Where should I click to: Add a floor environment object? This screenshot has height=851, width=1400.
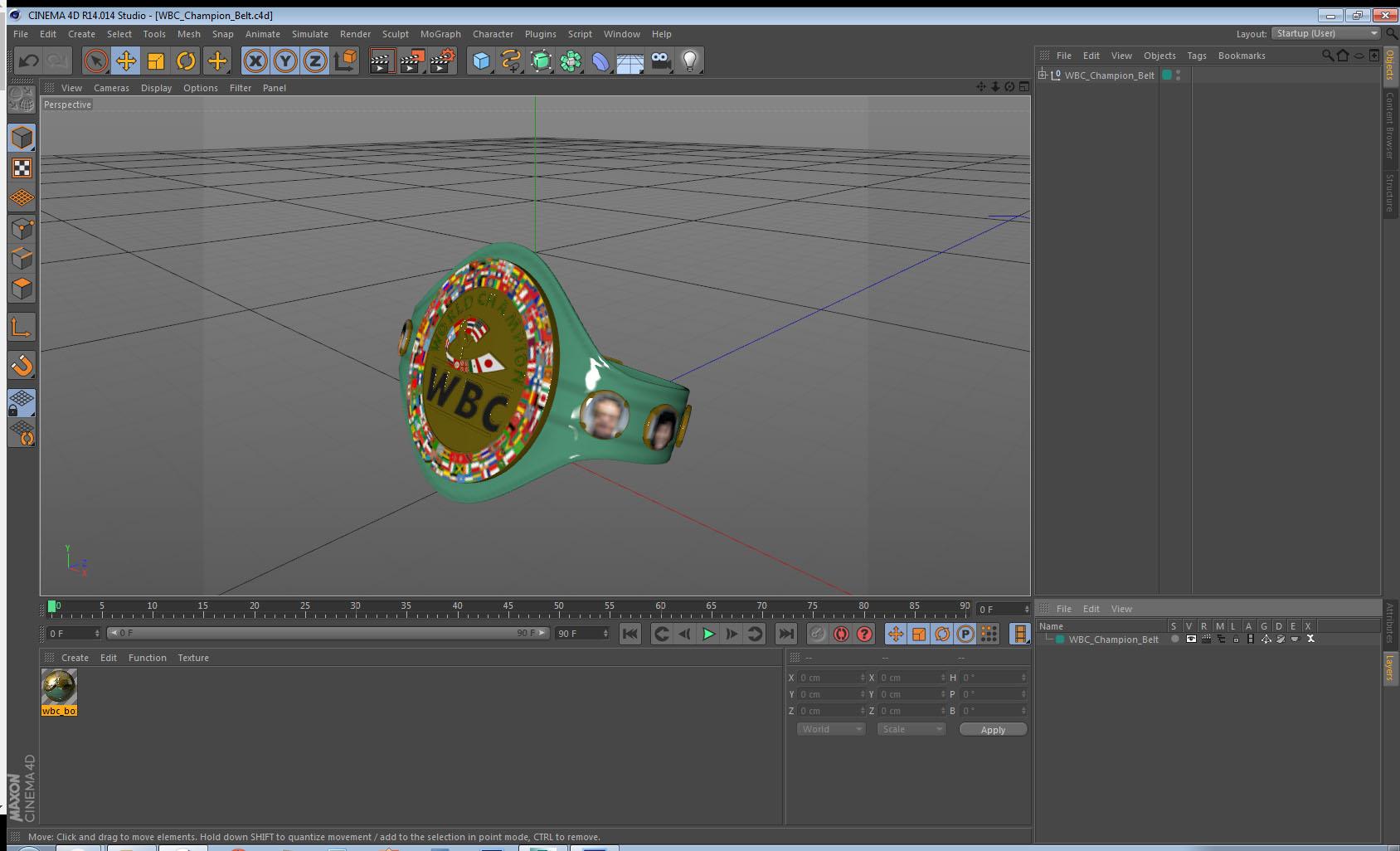tap(630, 62)
